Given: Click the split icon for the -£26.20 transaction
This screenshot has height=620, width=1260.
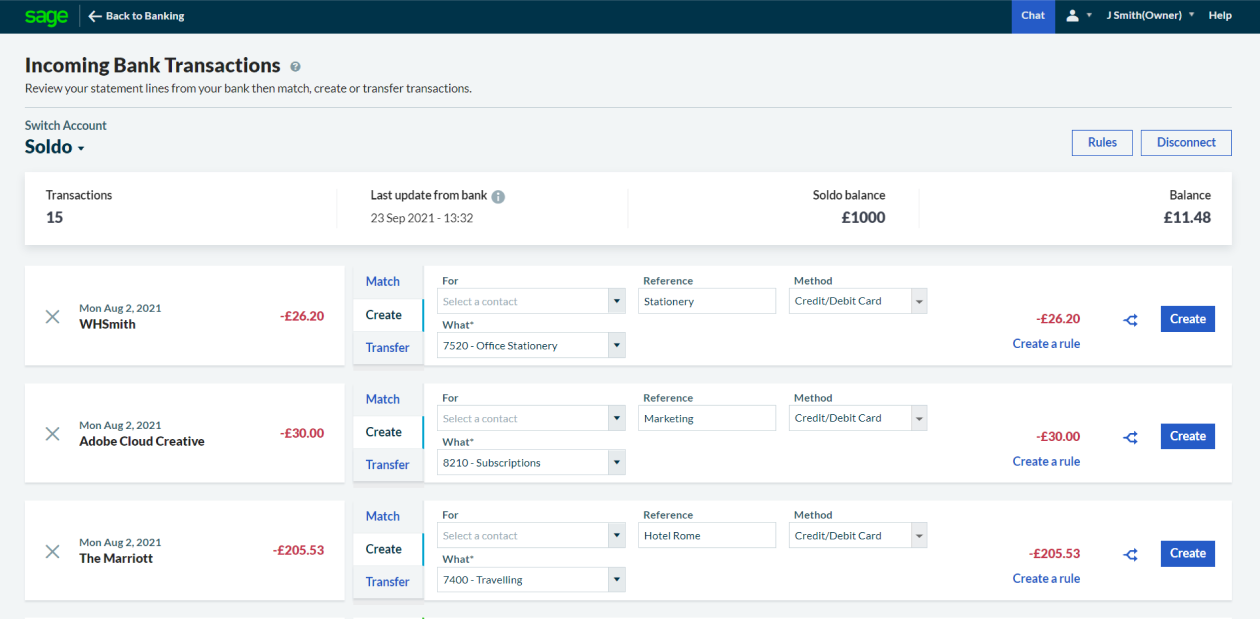Looking at the screenshot, I should pos(1130,320).
